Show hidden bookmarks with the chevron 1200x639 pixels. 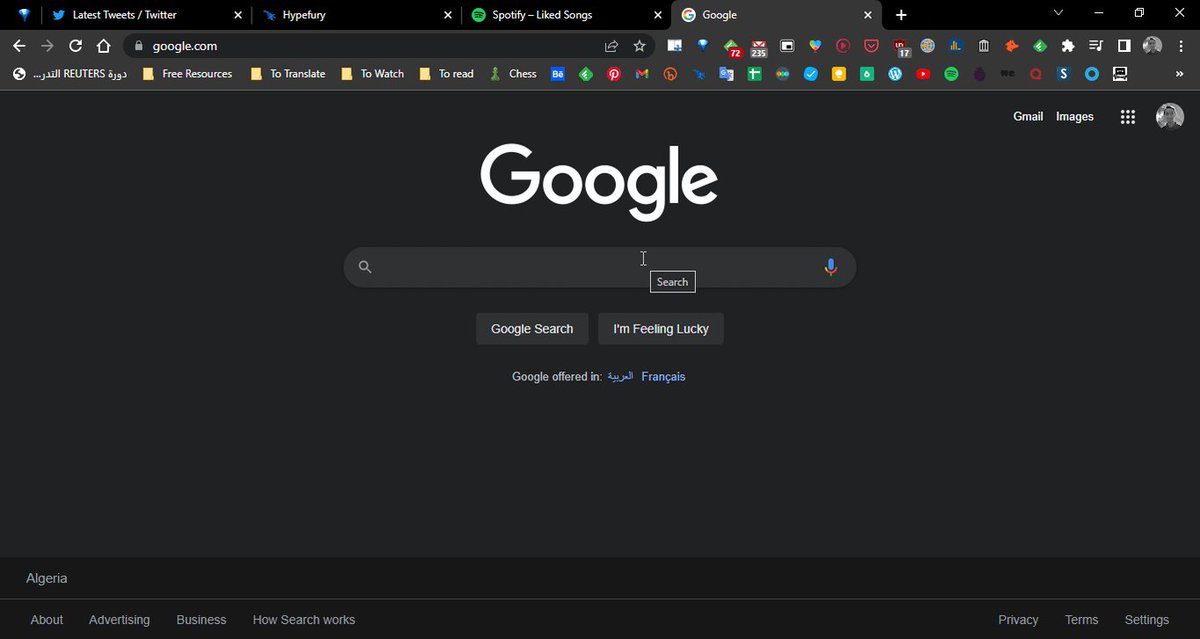1179,74
